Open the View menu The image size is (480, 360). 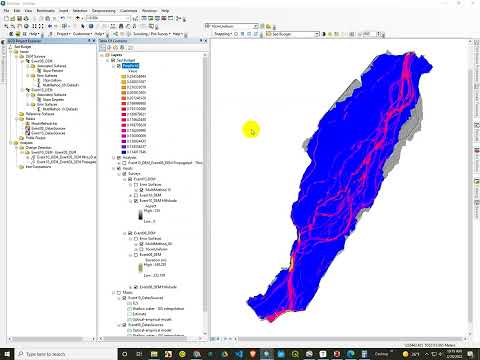[28, 11]
